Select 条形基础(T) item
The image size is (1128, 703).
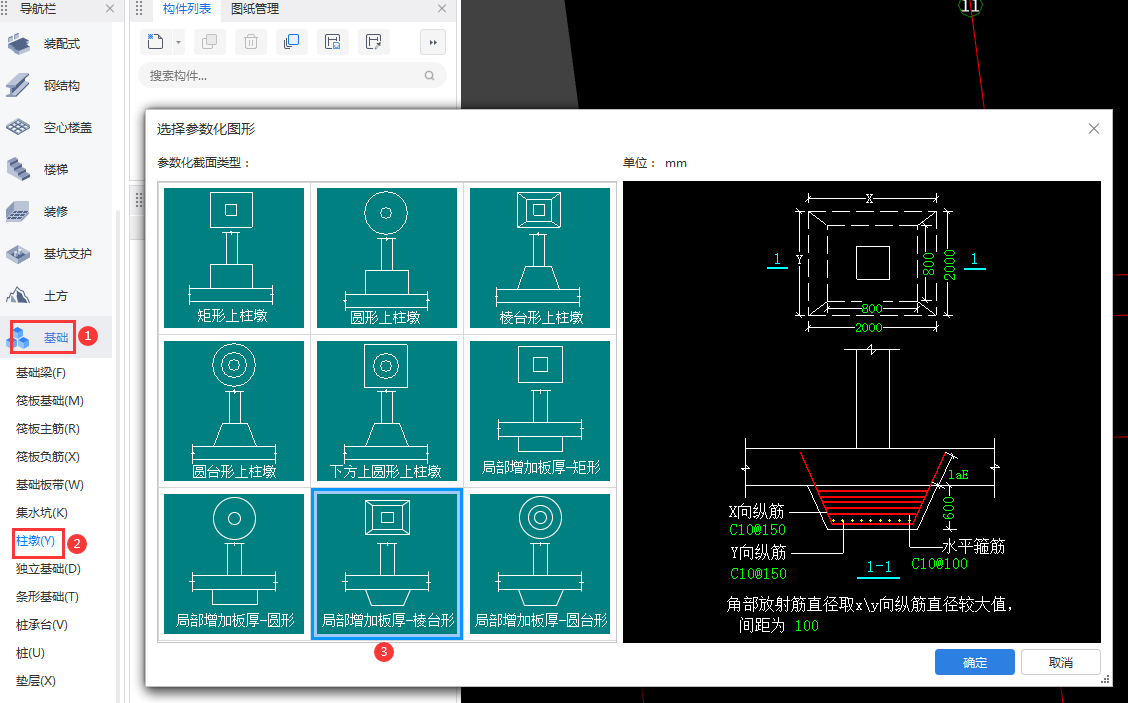(47, 597)
